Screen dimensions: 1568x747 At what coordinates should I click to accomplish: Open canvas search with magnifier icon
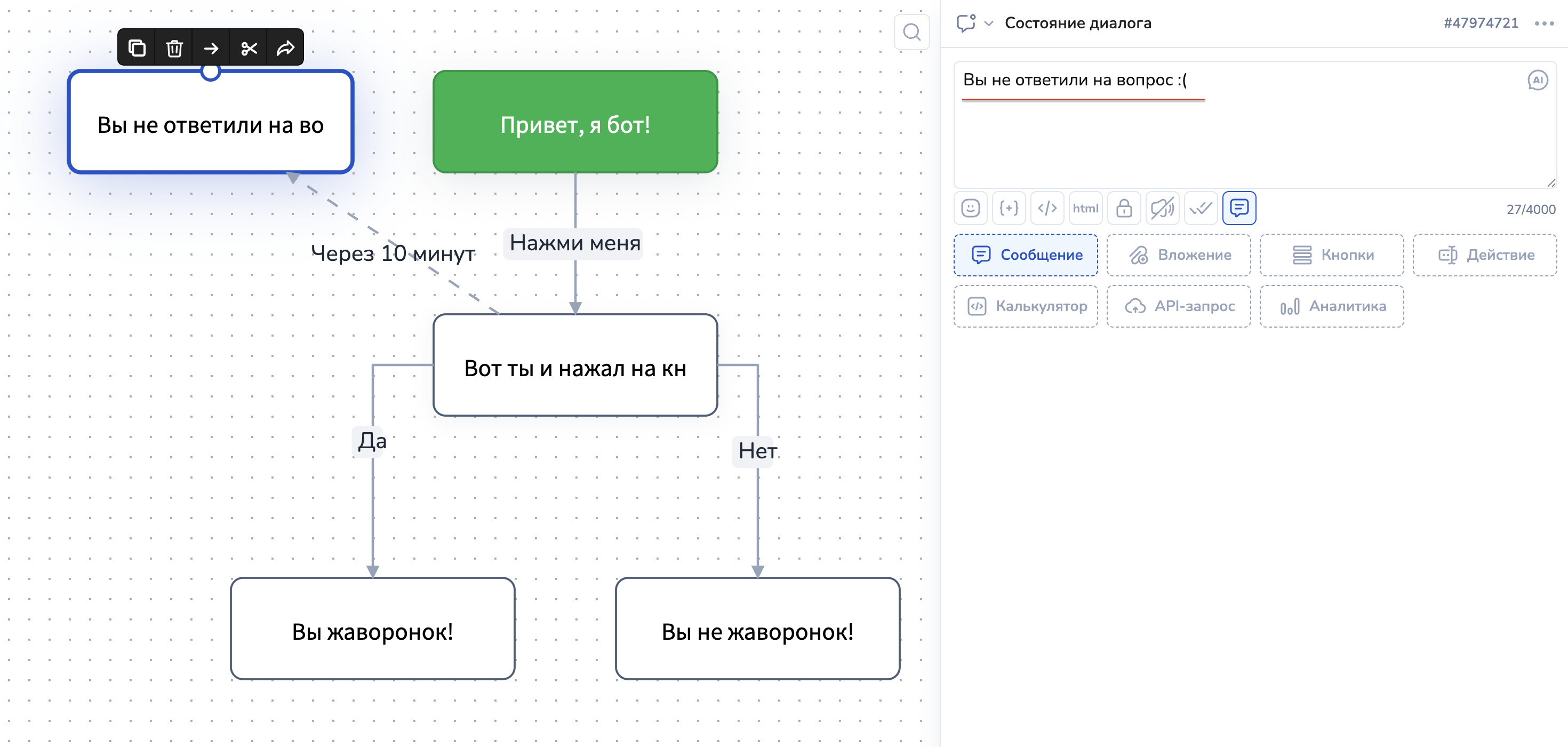tap(911, 31)
